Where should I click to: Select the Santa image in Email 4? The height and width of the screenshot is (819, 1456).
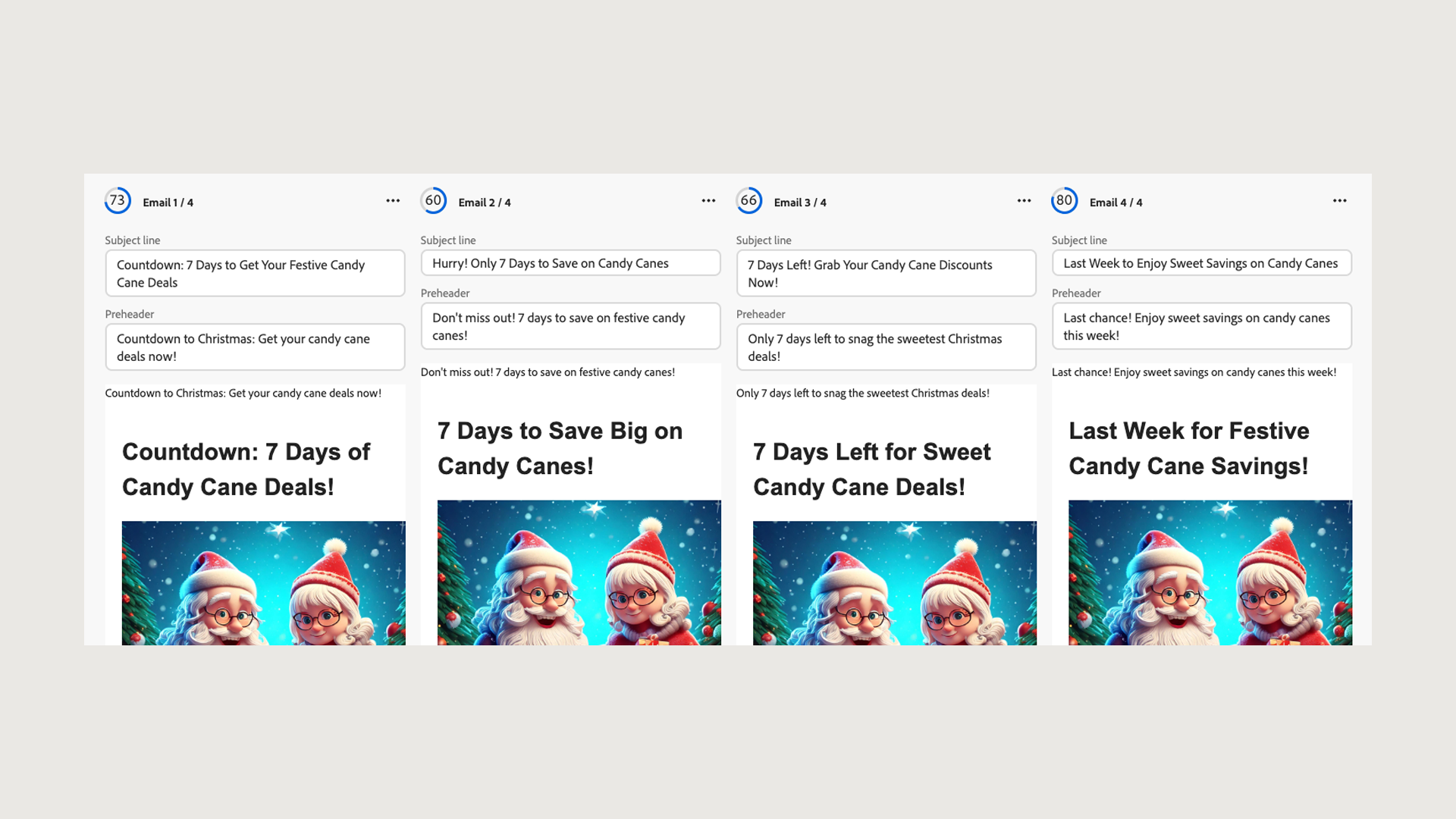[1210, 573]
